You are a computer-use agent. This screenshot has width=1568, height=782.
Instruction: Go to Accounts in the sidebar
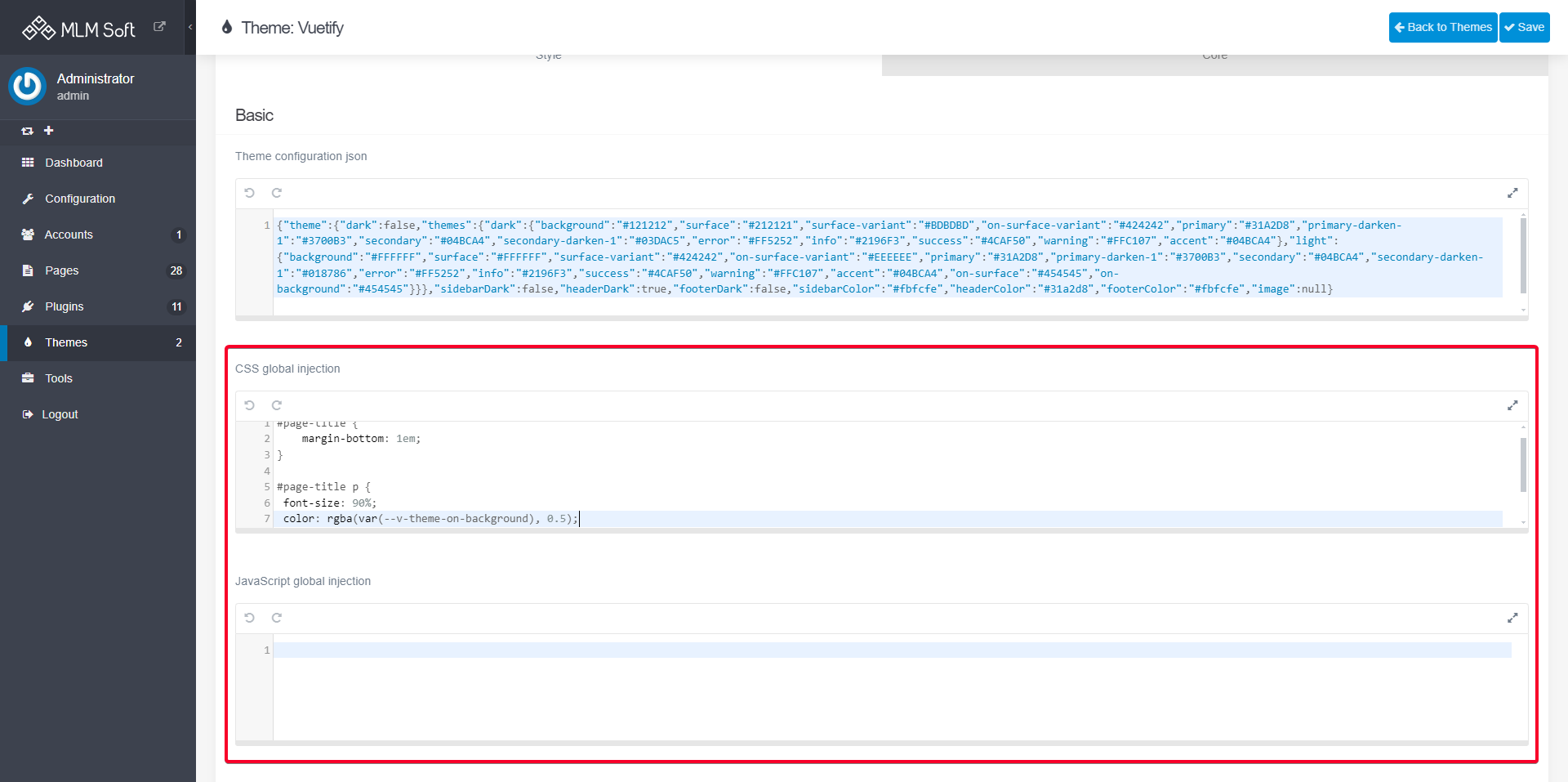tap(69, 235)
